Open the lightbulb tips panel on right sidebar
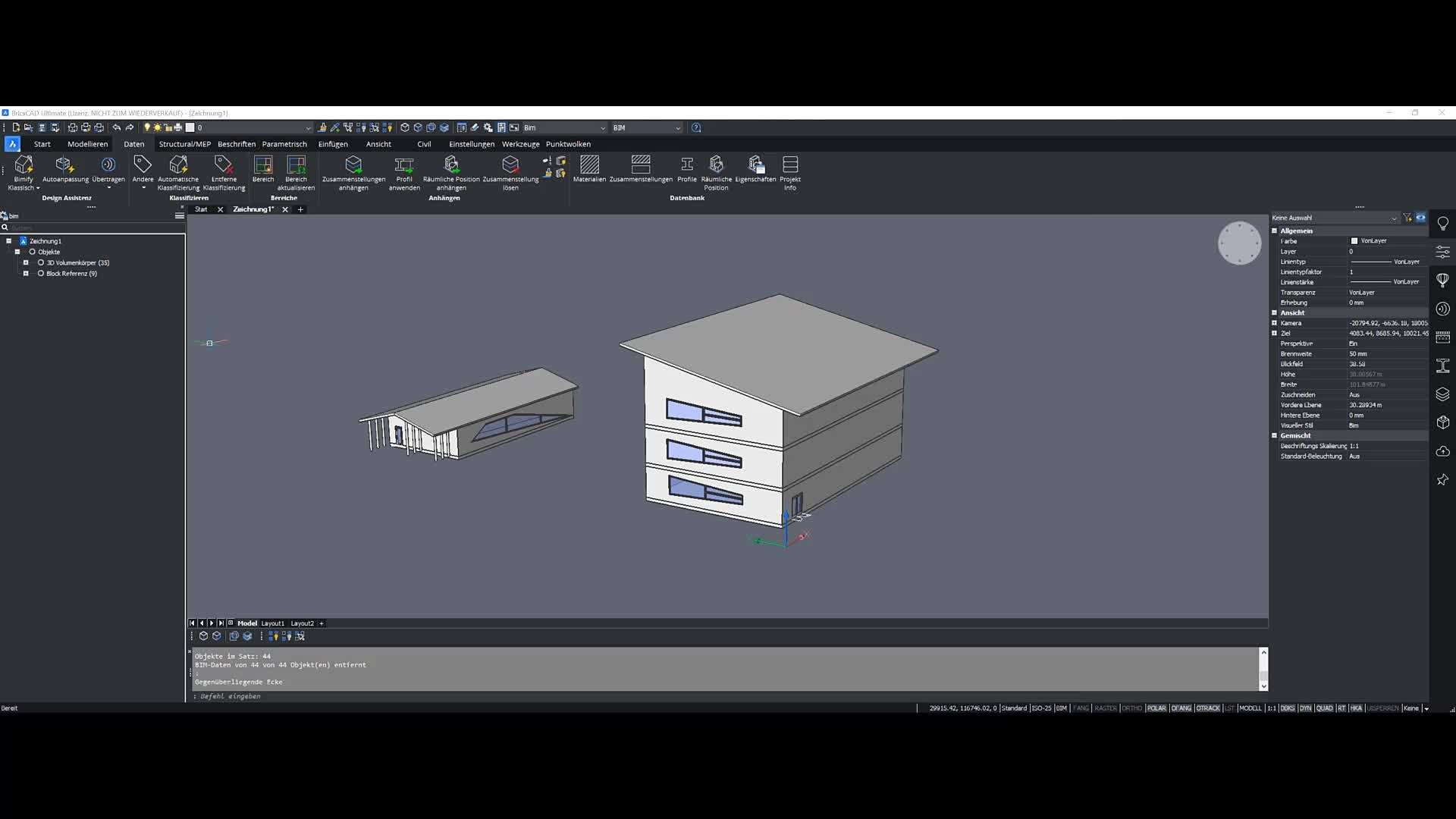Viewport: 1456px width, 819px height. 1442,224
